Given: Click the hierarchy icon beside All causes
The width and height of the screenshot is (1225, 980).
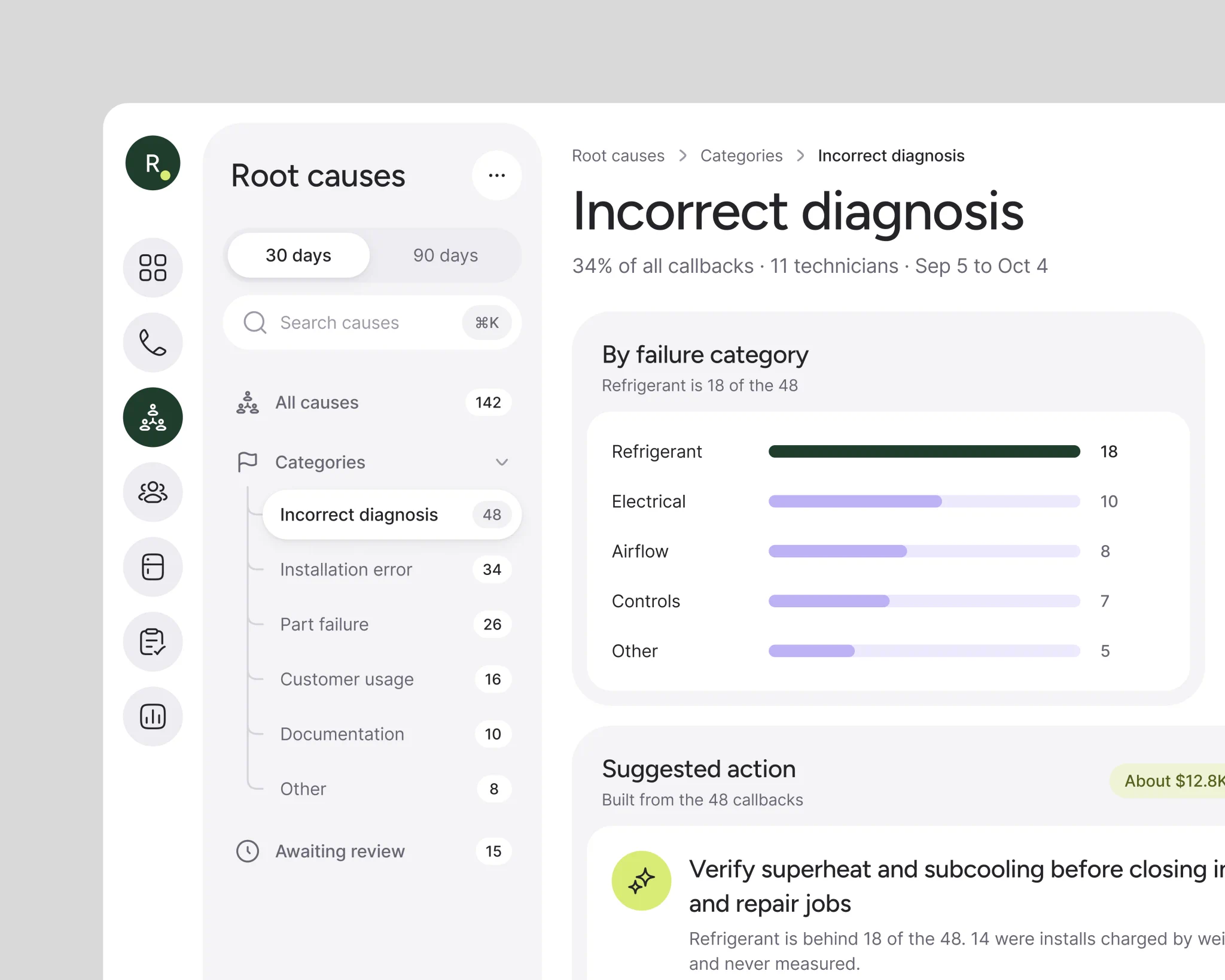Looking at the screenshot, I should pyautogui.click(x=247, y=402).
